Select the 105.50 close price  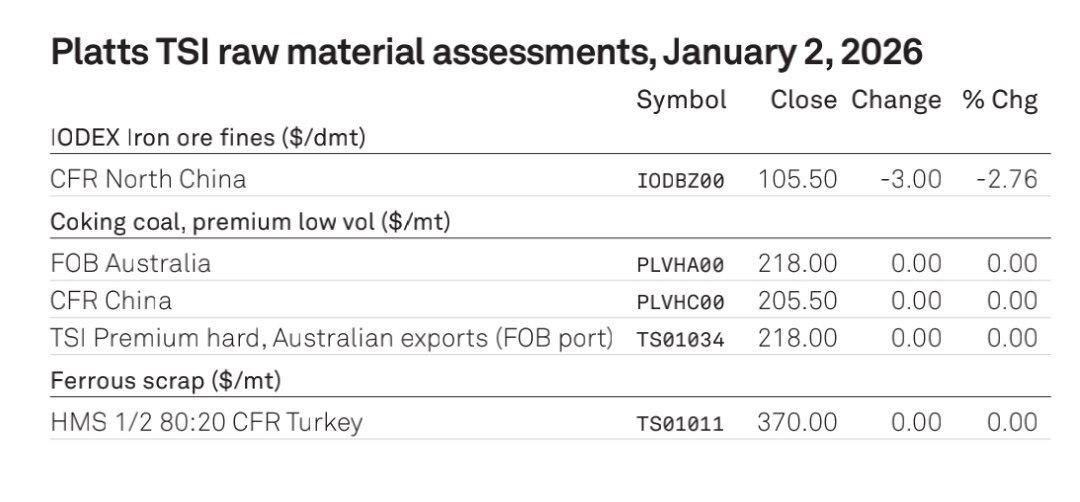797,179
